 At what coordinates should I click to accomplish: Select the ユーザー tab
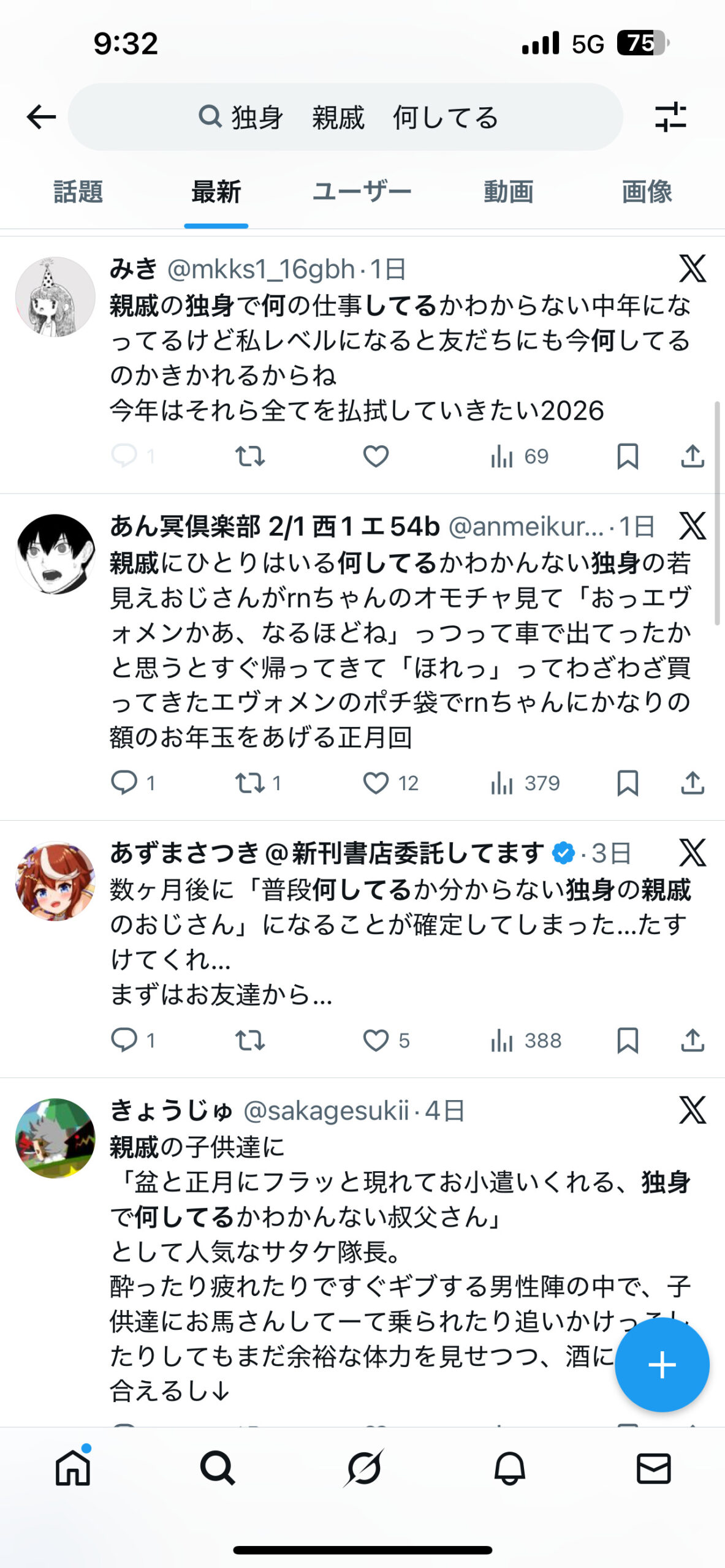tap(362, 192)
